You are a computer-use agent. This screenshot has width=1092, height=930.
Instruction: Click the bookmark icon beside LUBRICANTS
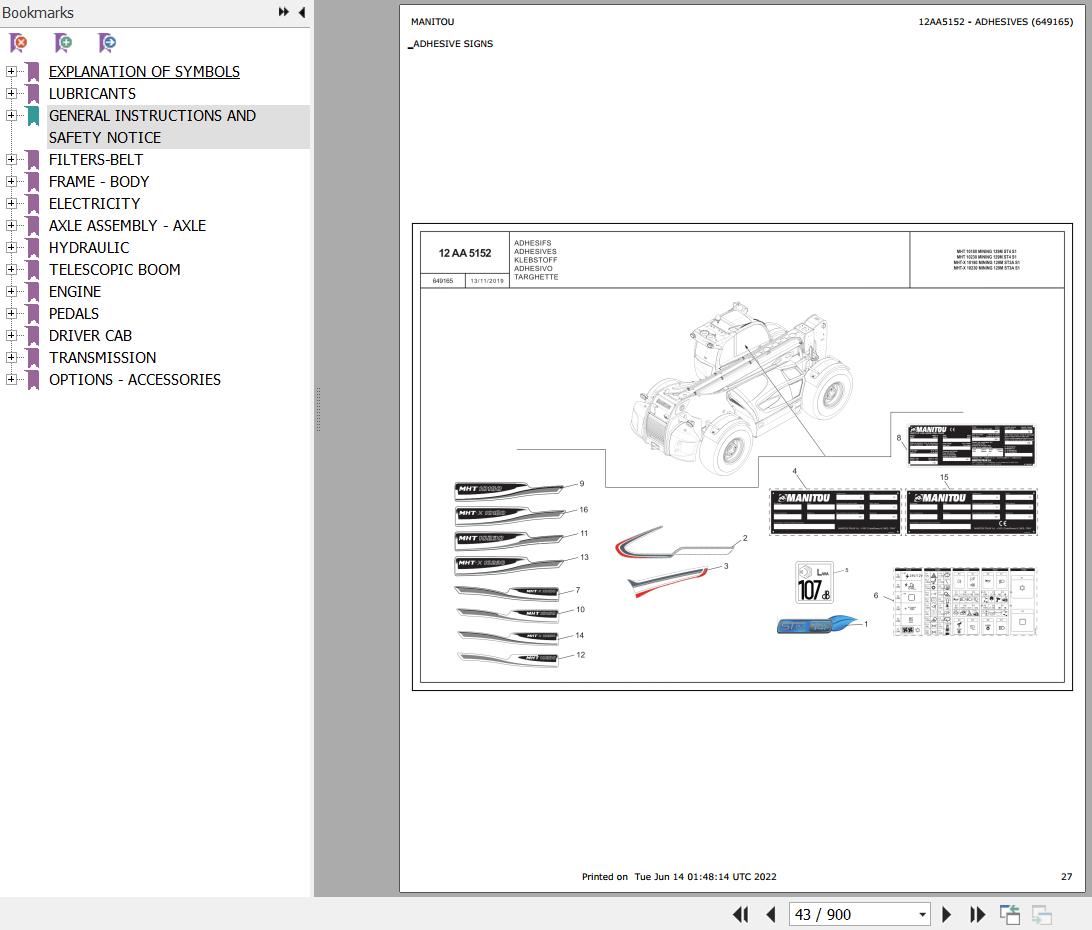tap(33, 93)
